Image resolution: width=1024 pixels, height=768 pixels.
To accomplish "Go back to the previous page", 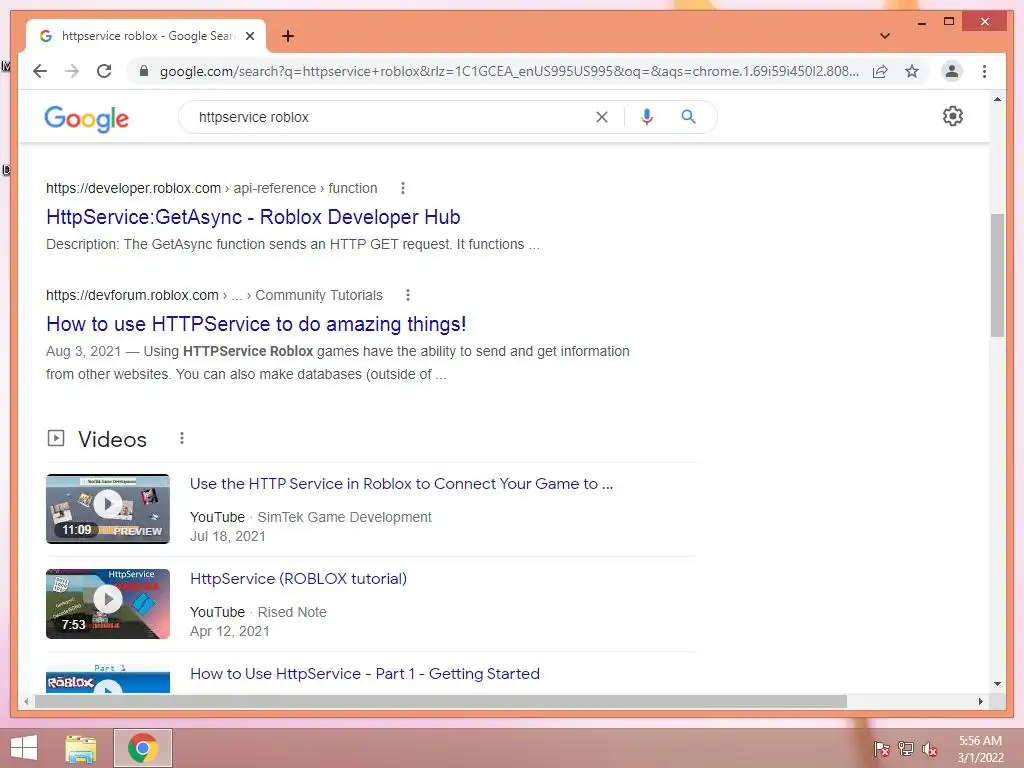I will point(40,71).
